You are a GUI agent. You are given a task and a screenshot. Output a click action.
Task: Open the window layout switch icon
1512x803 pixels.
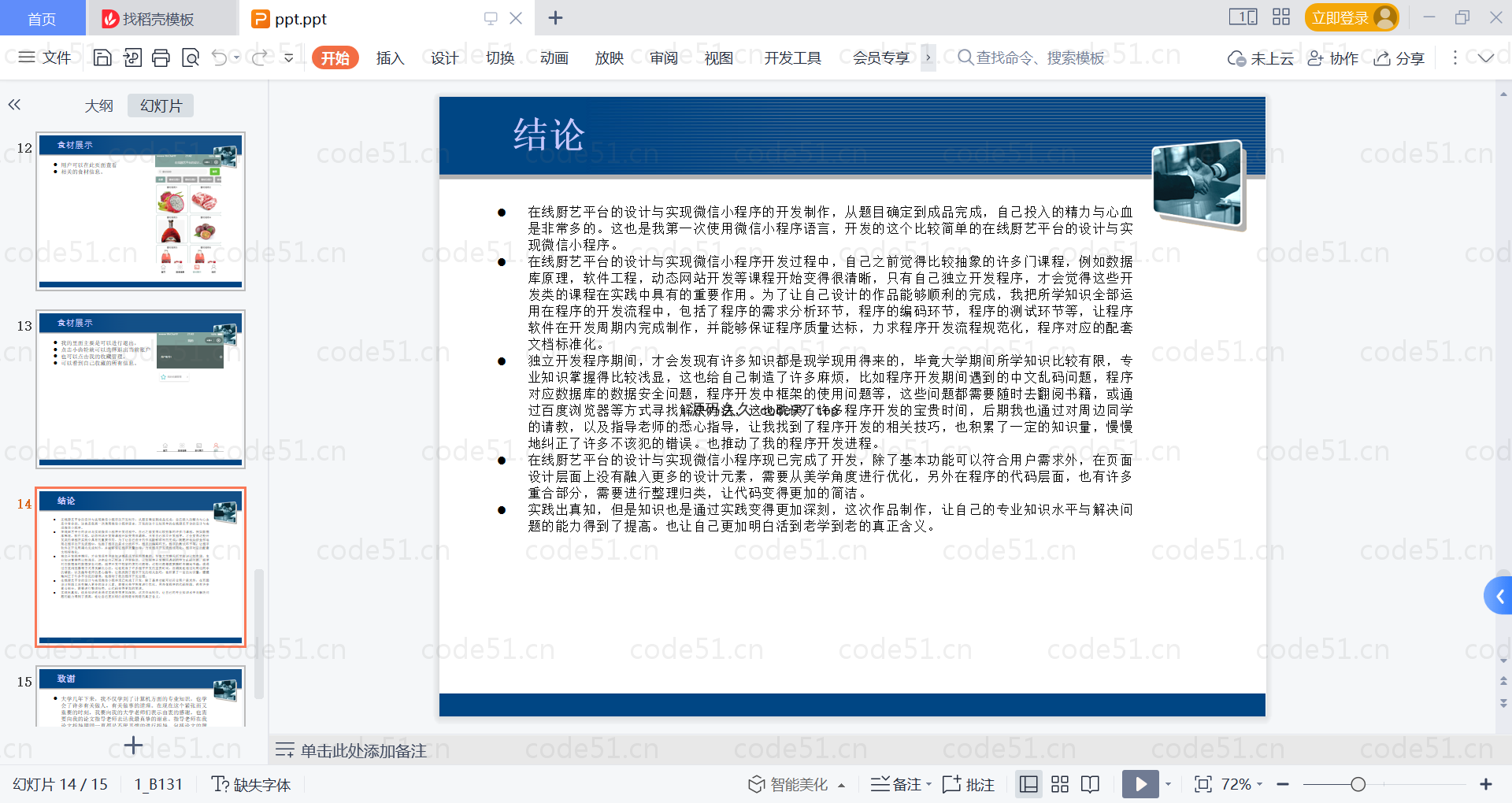click(x=1243, y=17)
